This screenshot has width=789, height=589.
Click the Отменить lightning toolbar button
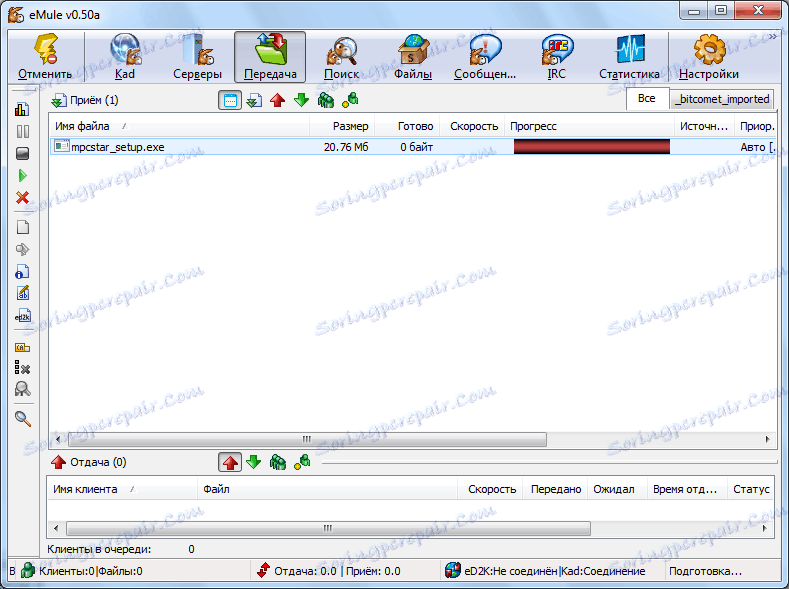pyautogui.click(x=45, y=57)
